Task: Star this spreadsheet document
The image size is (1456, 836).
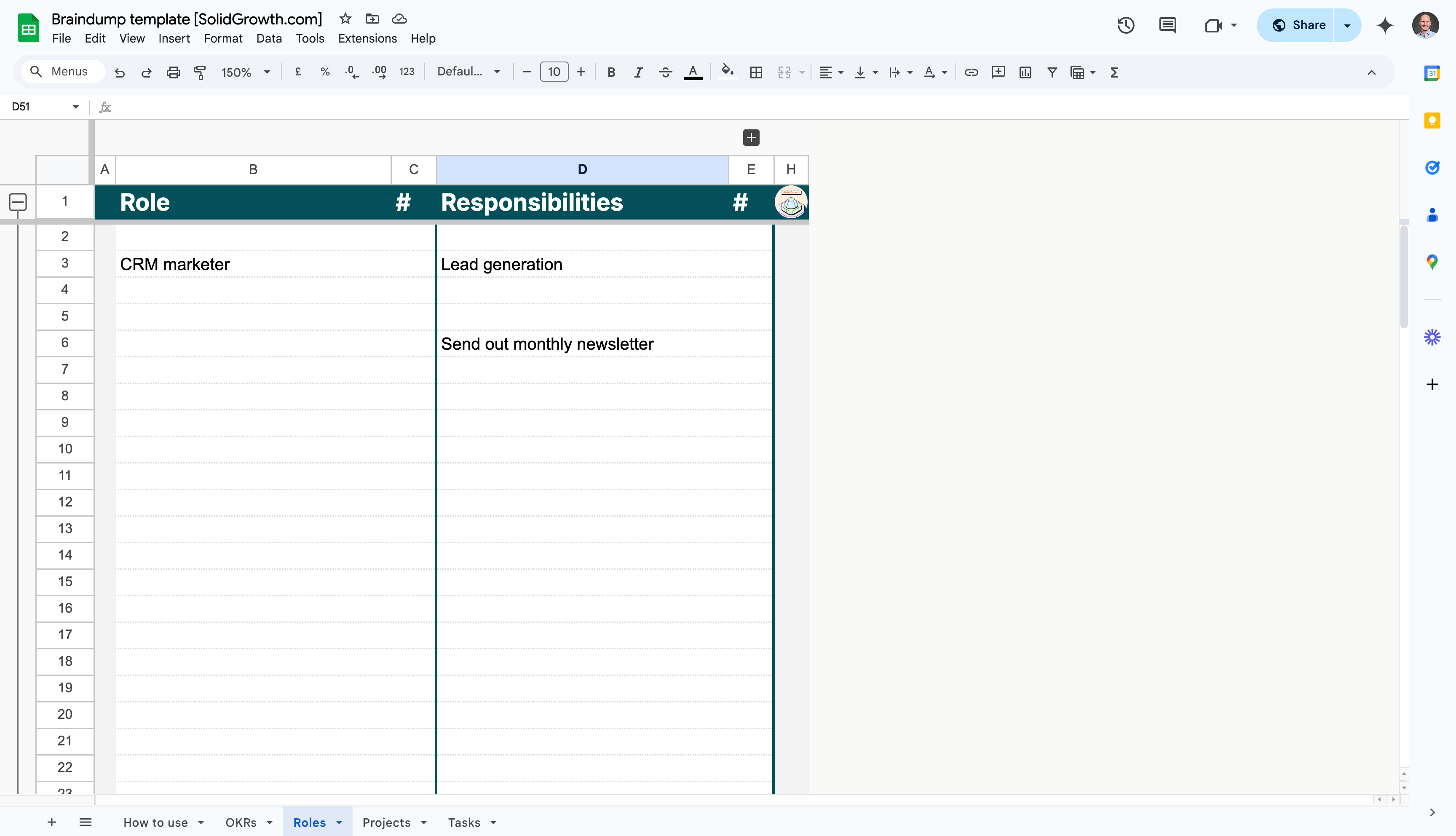Action: point(345,19)
